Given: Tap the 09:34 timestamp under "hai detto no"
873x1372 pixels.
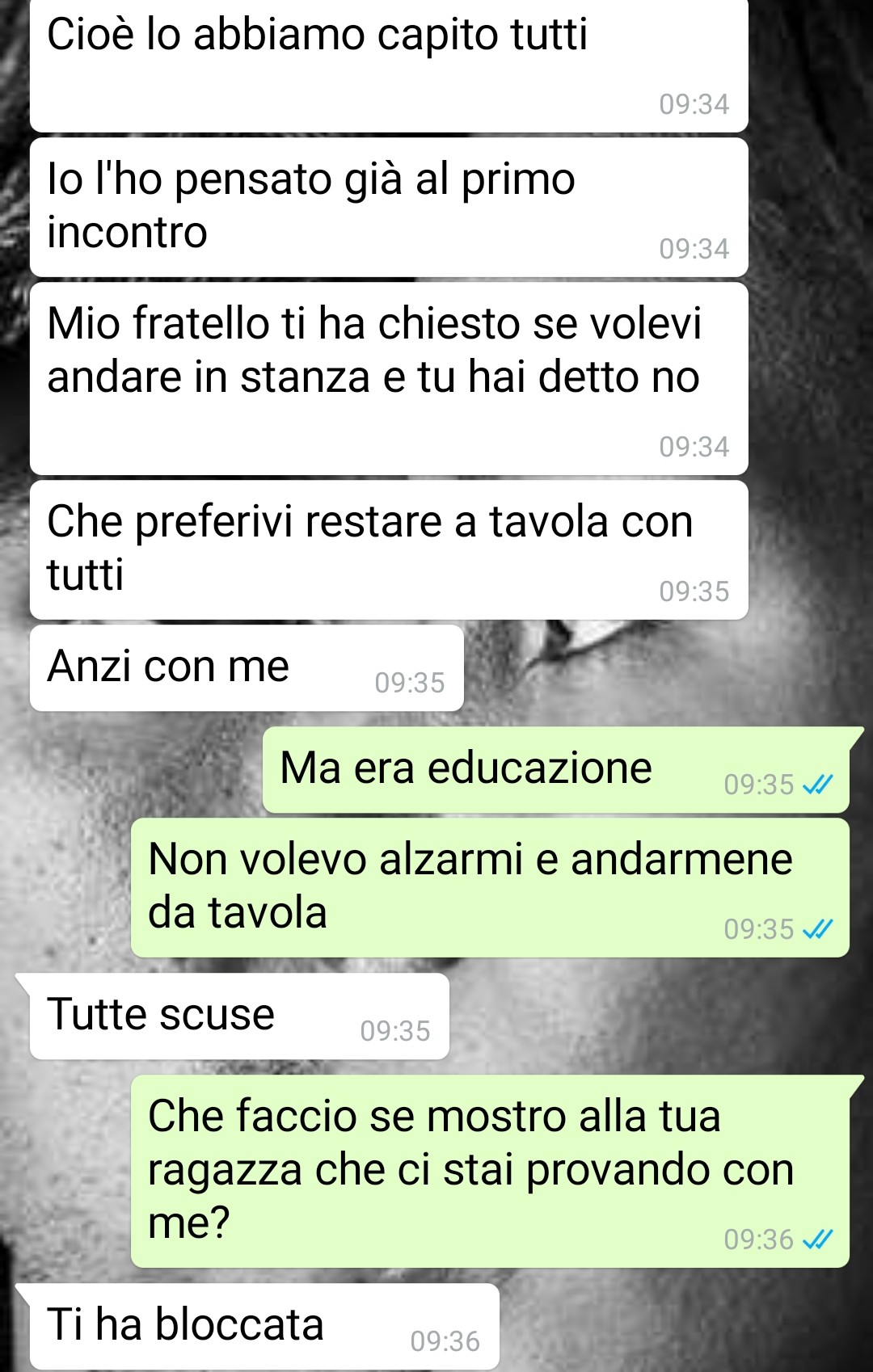Looking at the screenshot, I should [694, 447].
